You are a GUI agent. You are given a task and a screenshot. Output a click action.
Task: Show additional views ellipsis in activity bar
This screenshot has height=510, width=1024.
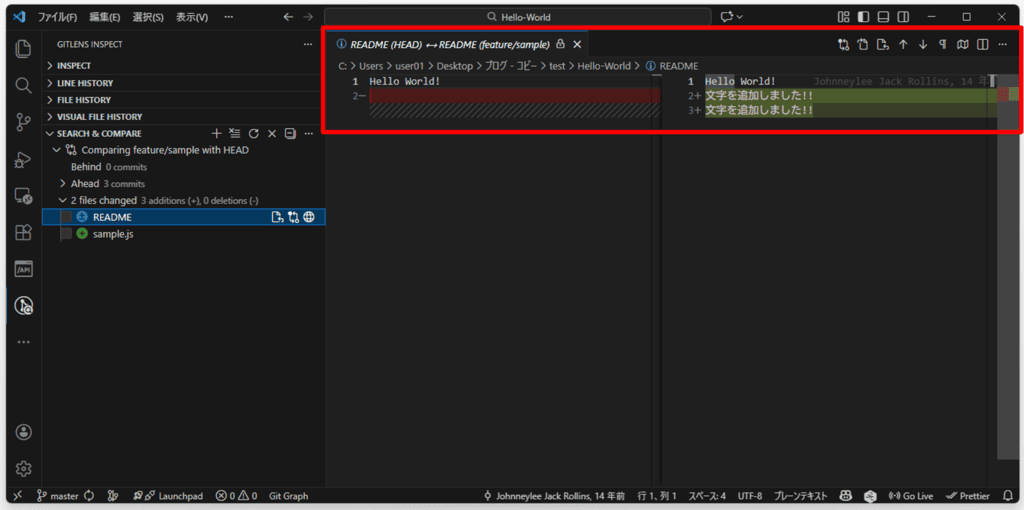(24, 342)
